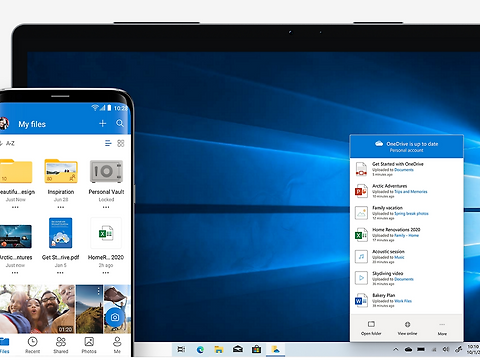Switch to the Photos tab

[x=89, y=345]
